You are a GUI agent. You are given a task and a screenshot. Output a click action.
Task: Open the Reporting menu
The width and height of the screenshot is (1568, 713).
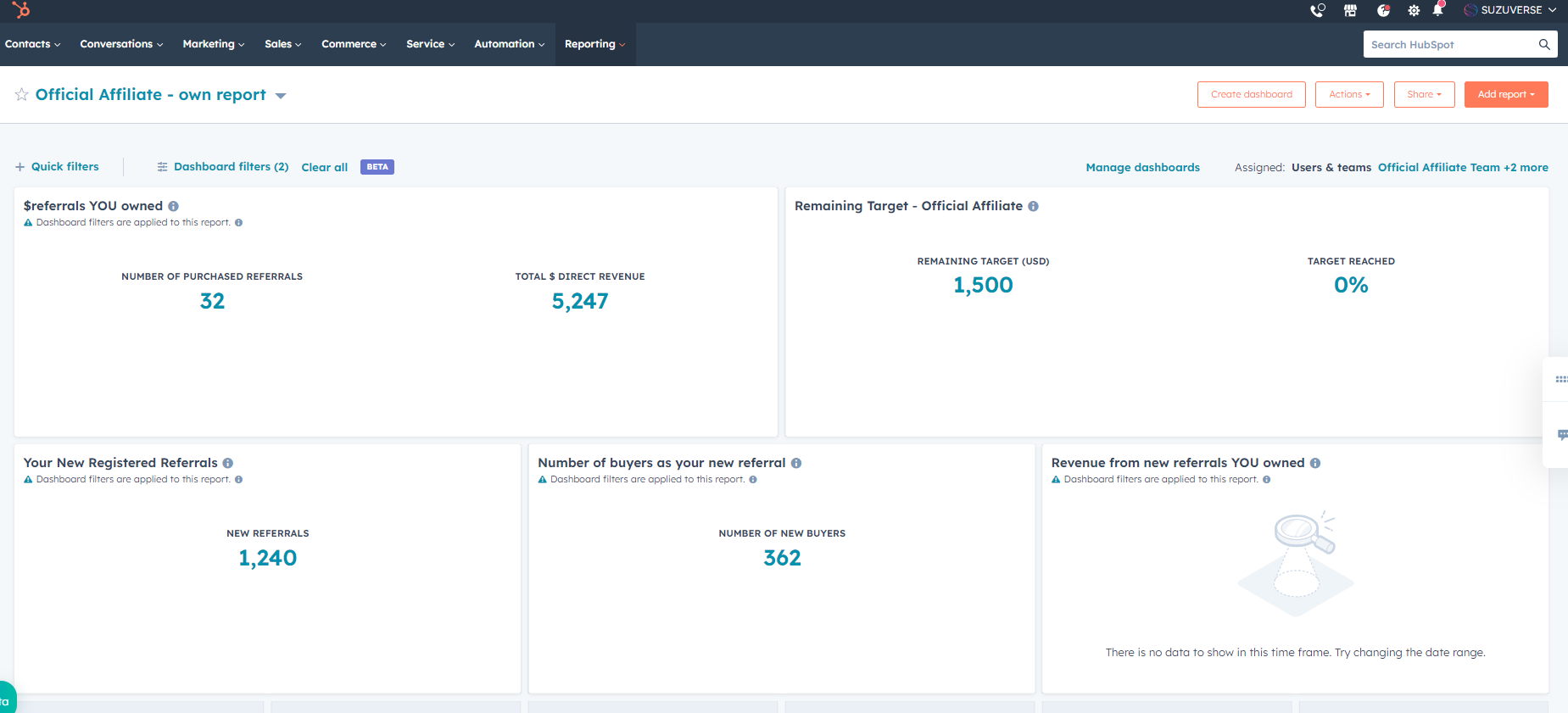tap(594, 44)
